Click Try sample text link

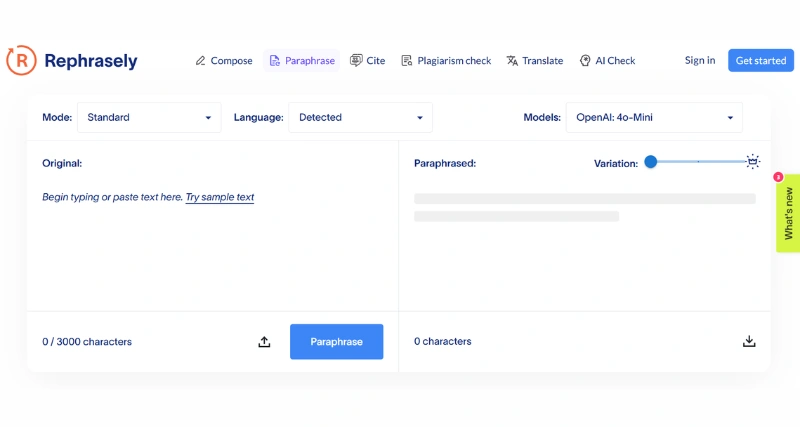point(220,197)
